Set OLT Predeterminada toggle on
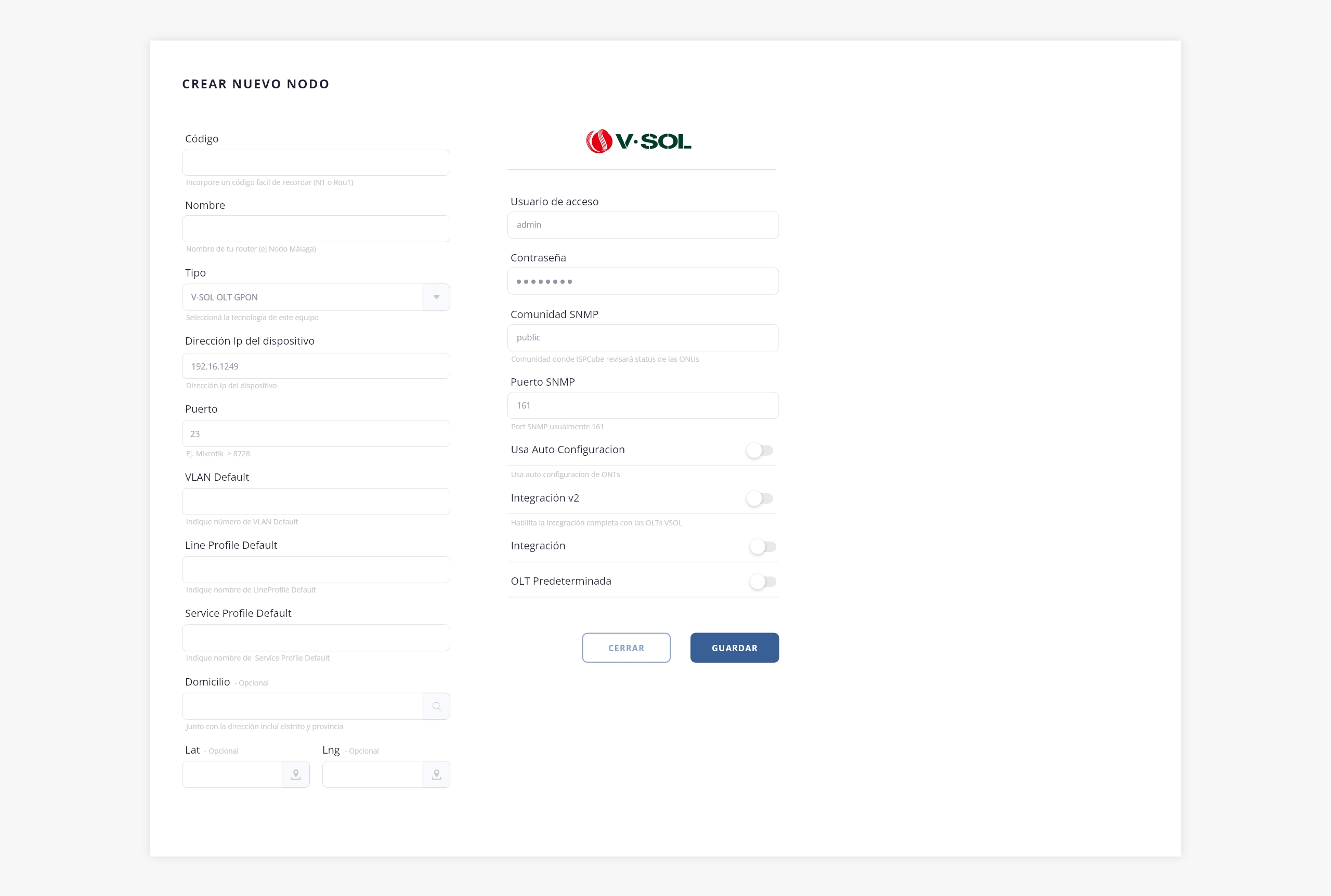The height and width of the screenshot is (896, 1331). click(x=762, y=582)
